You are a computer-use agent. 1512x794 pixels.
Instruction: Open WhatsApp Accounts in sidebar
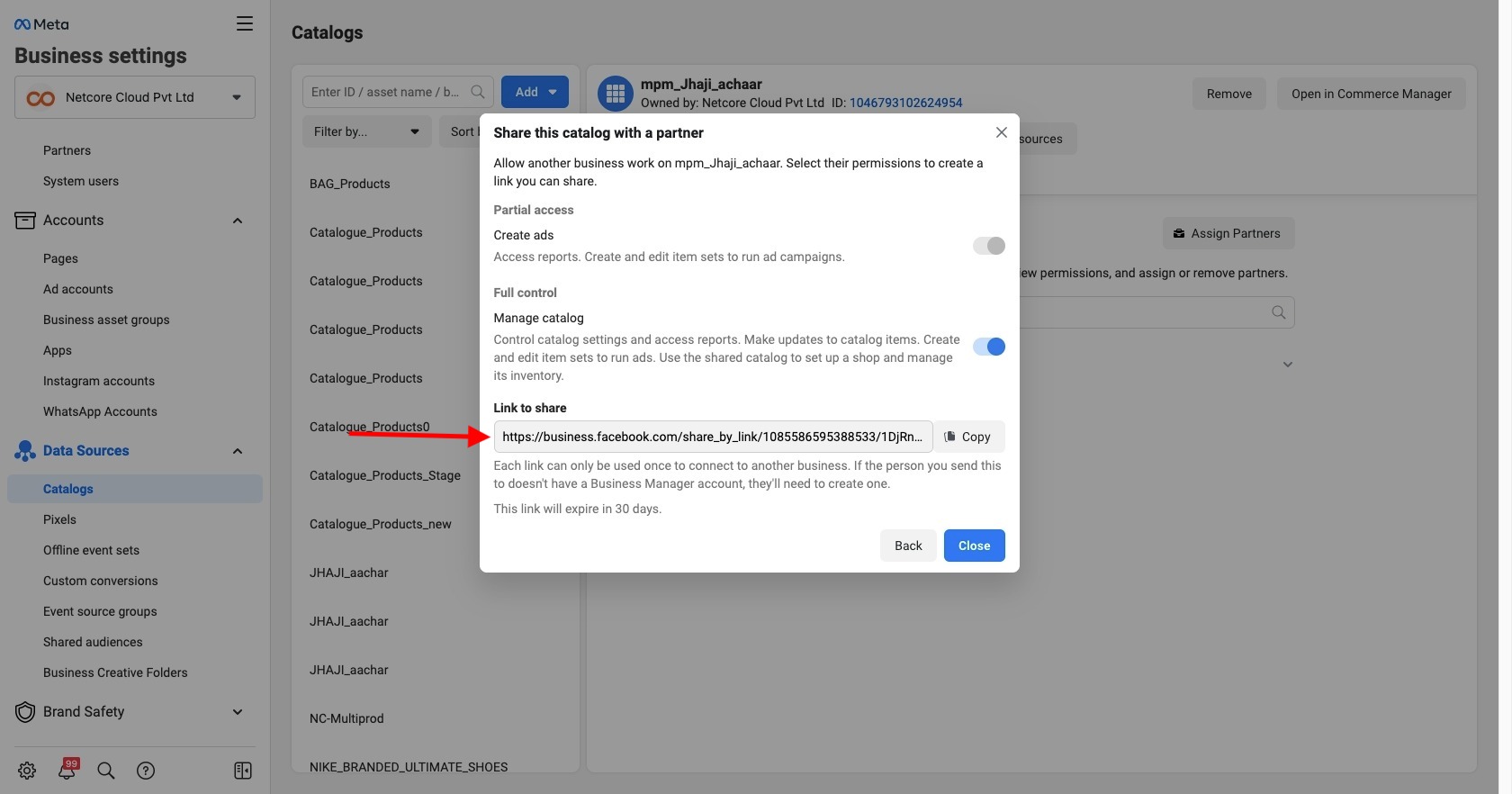[x=100, y=411]
